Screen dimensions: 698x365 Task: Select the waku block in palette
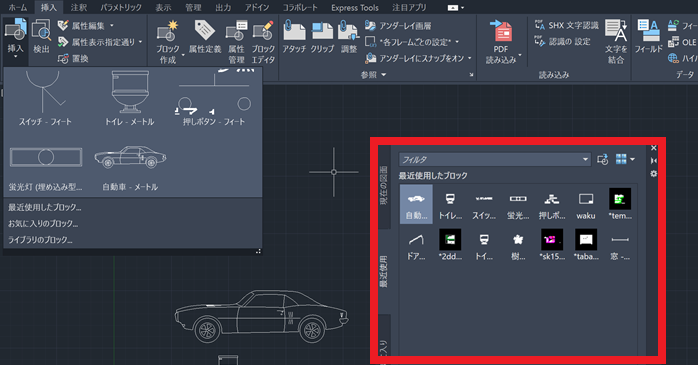click(586, 205)
